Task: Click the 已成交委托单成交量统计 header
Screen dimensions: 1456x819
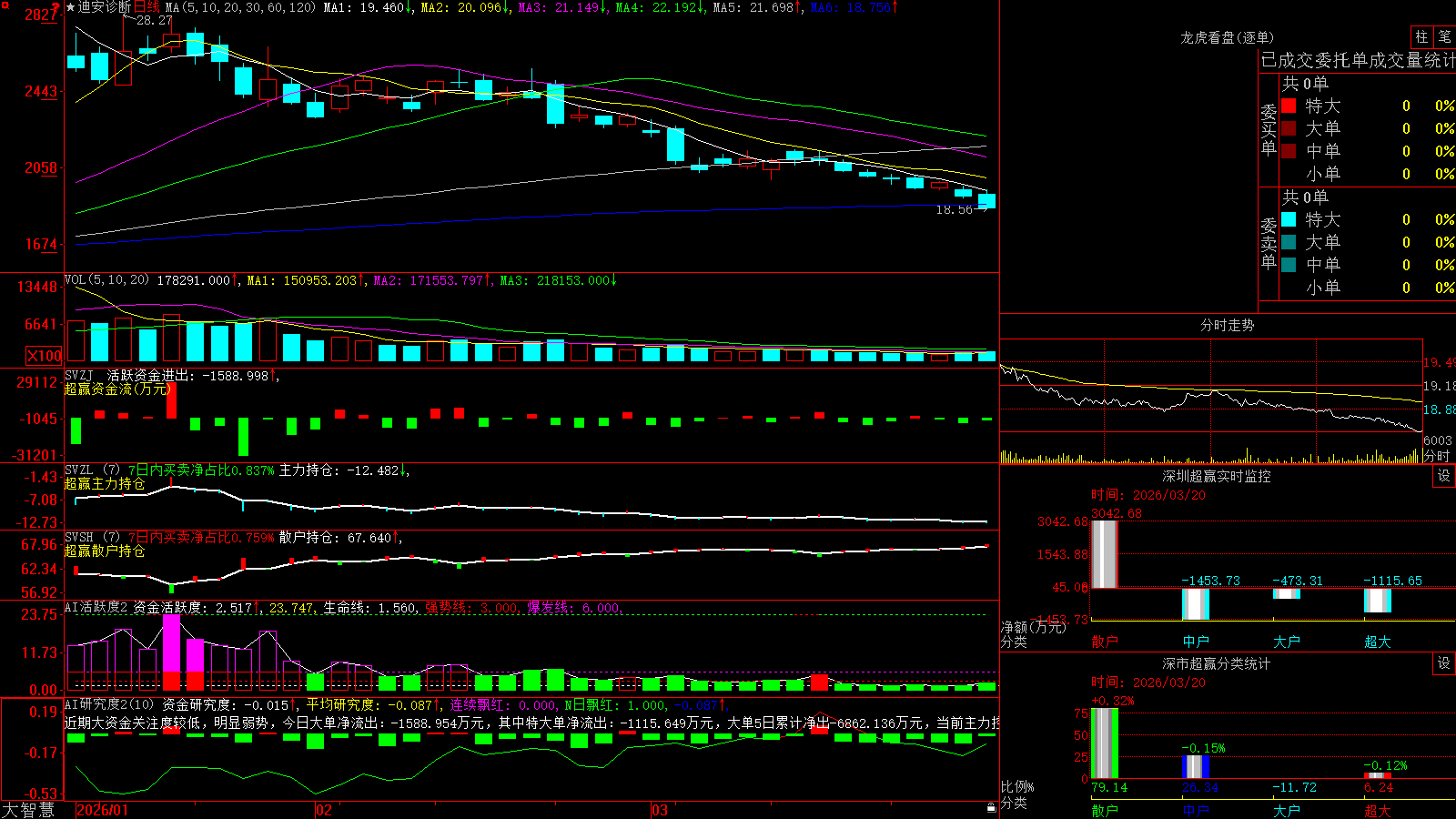Action: [1358, 60]
